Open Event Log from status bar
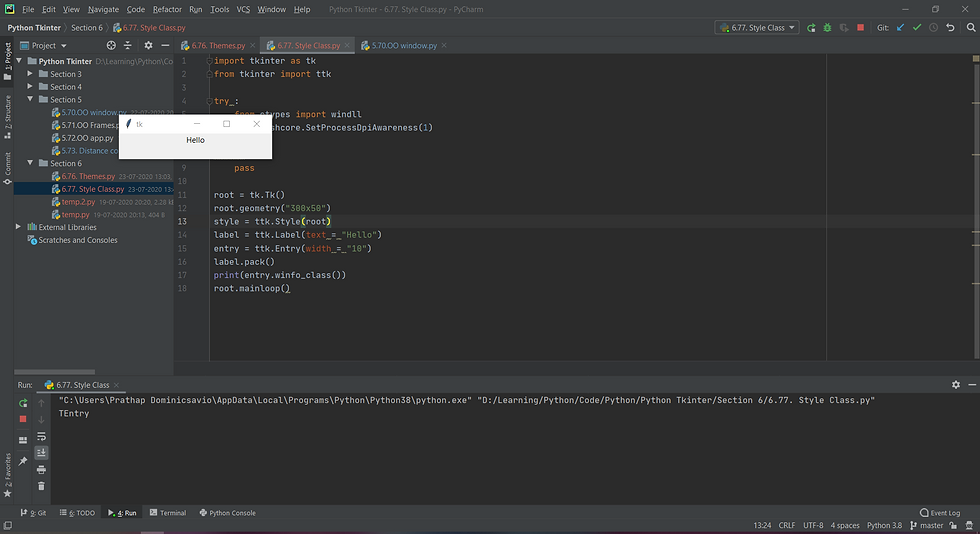This screenshot has width=980, height=534. tap(940, 513)
